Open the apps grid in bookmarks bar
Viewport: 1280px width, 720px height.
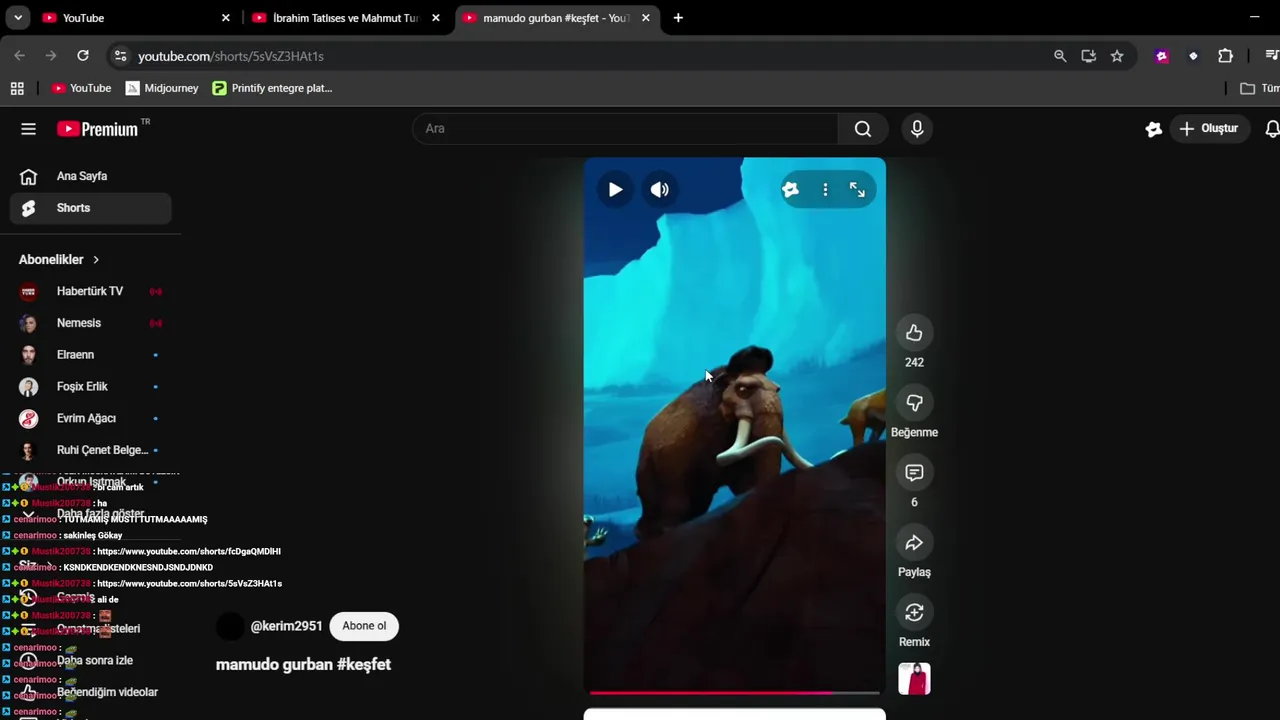pos(17,88)
